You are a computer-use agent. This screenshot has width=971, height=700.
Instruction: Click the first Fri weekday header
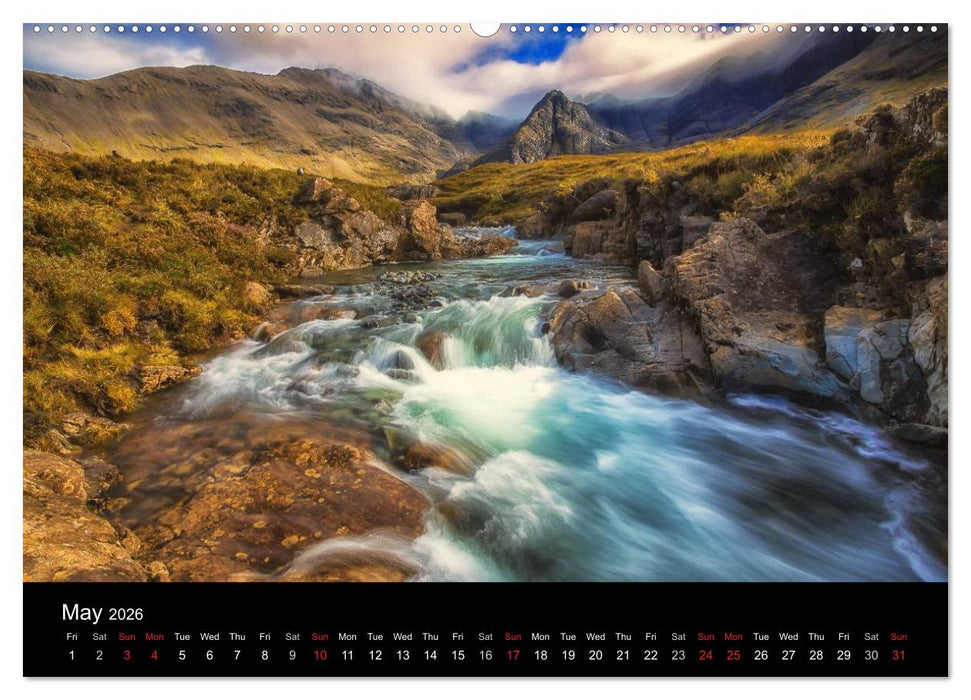(71, 636)
